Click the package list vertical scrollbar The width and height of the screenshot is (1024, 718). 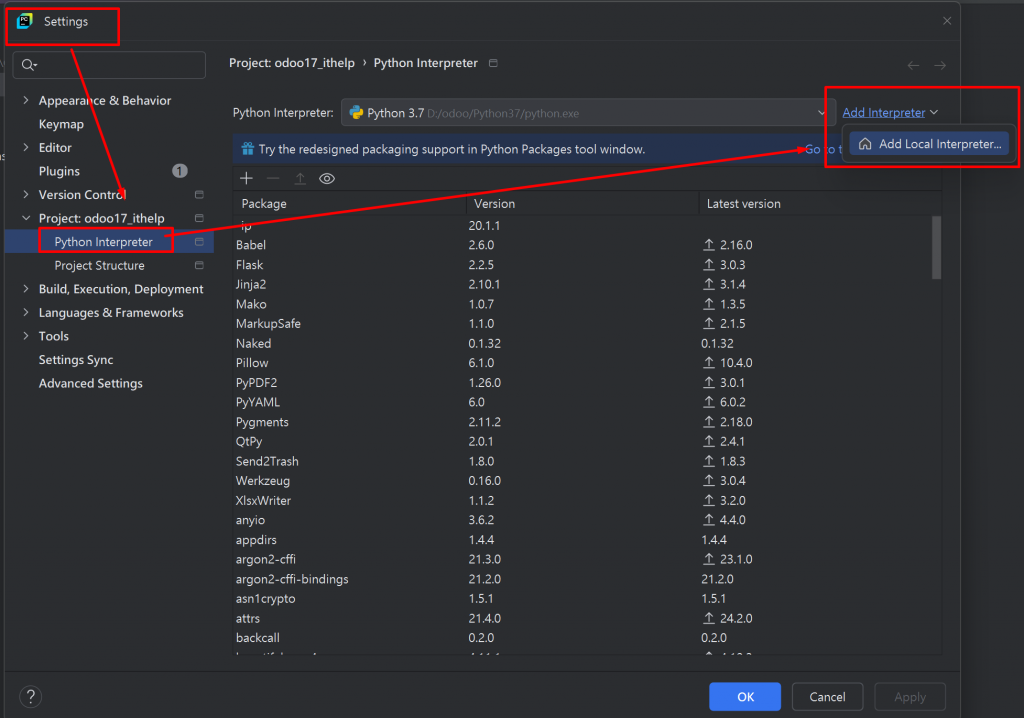coord(936,248)
